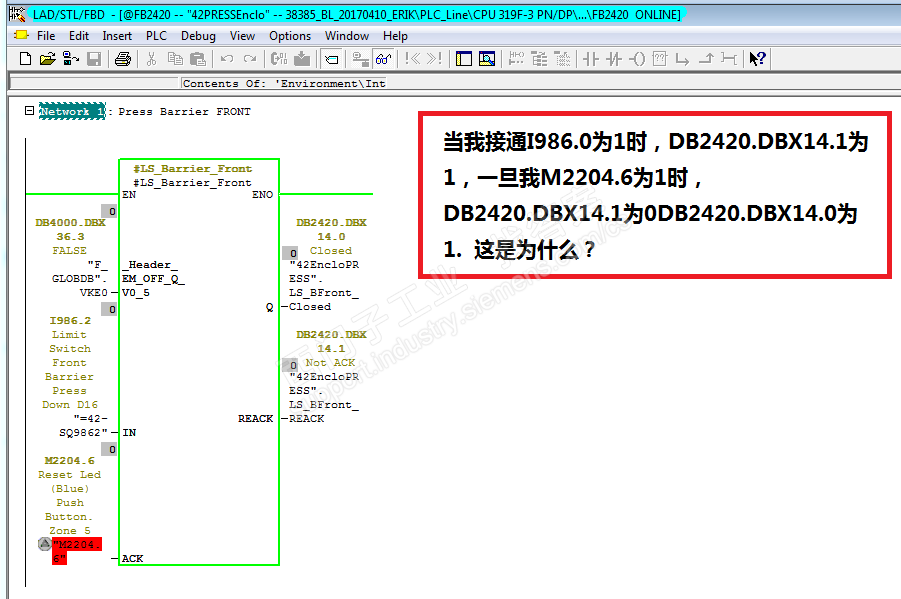Open the Edit menu
Viewport: 901px width, 599px height.
(79, 36)
